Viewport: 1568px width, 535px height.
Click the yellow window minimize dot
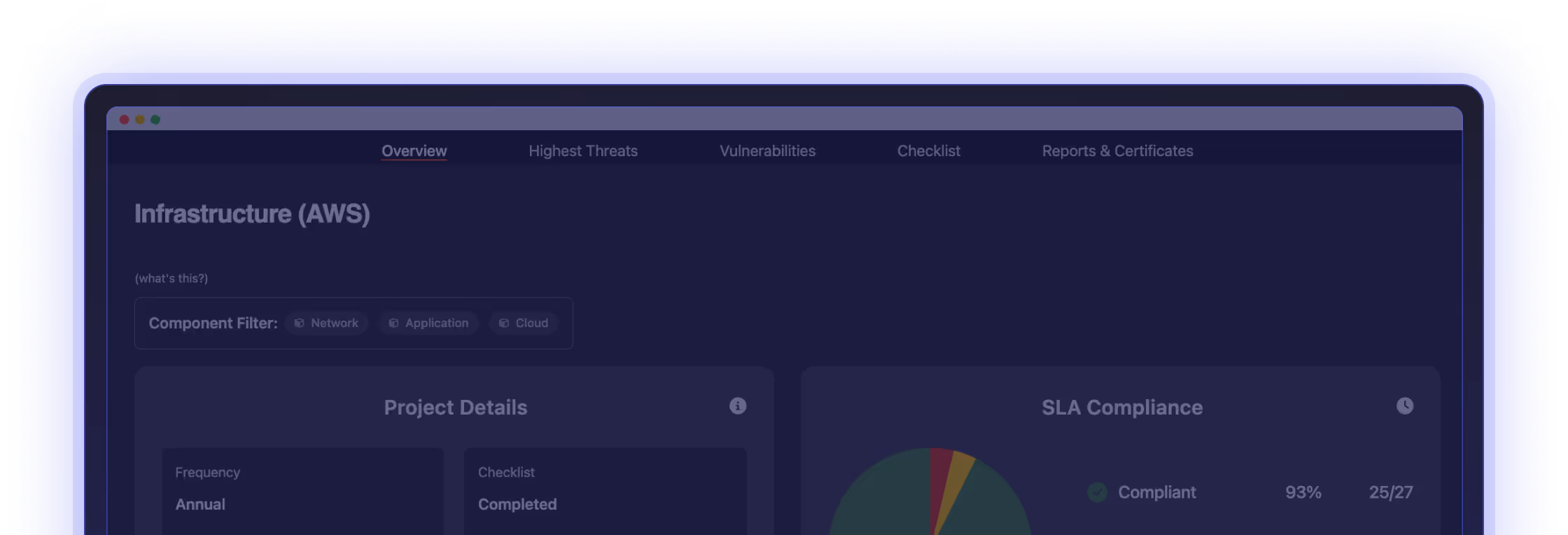pyautogui.click(x=140, y=120)
